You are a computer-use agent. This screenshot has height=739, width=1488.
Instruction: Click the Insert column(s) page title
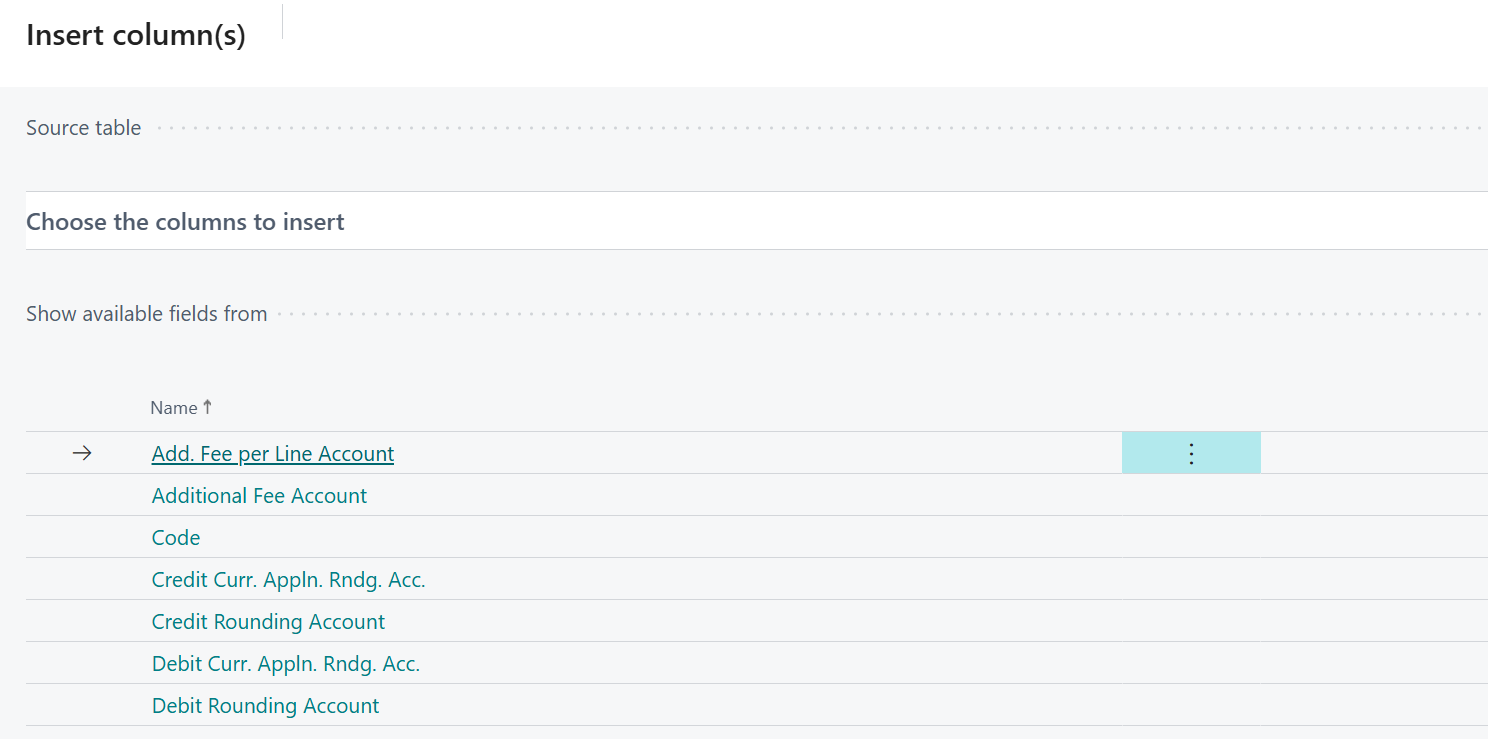[x=138, y=35]
